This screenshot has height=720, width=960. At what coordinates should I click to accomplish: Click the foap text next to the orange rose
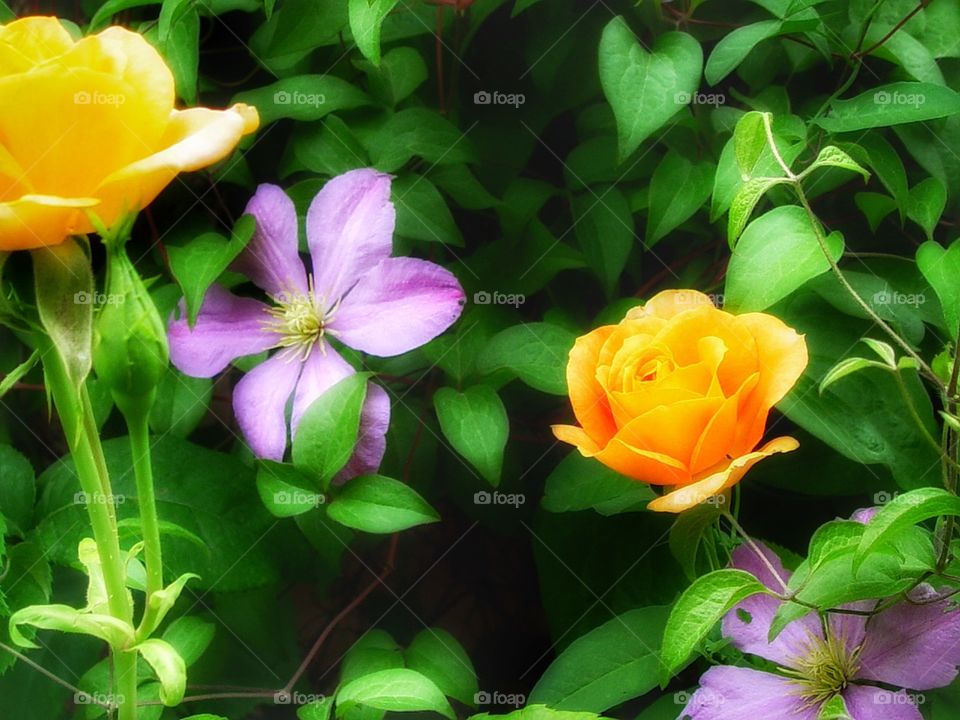point(712,297)
